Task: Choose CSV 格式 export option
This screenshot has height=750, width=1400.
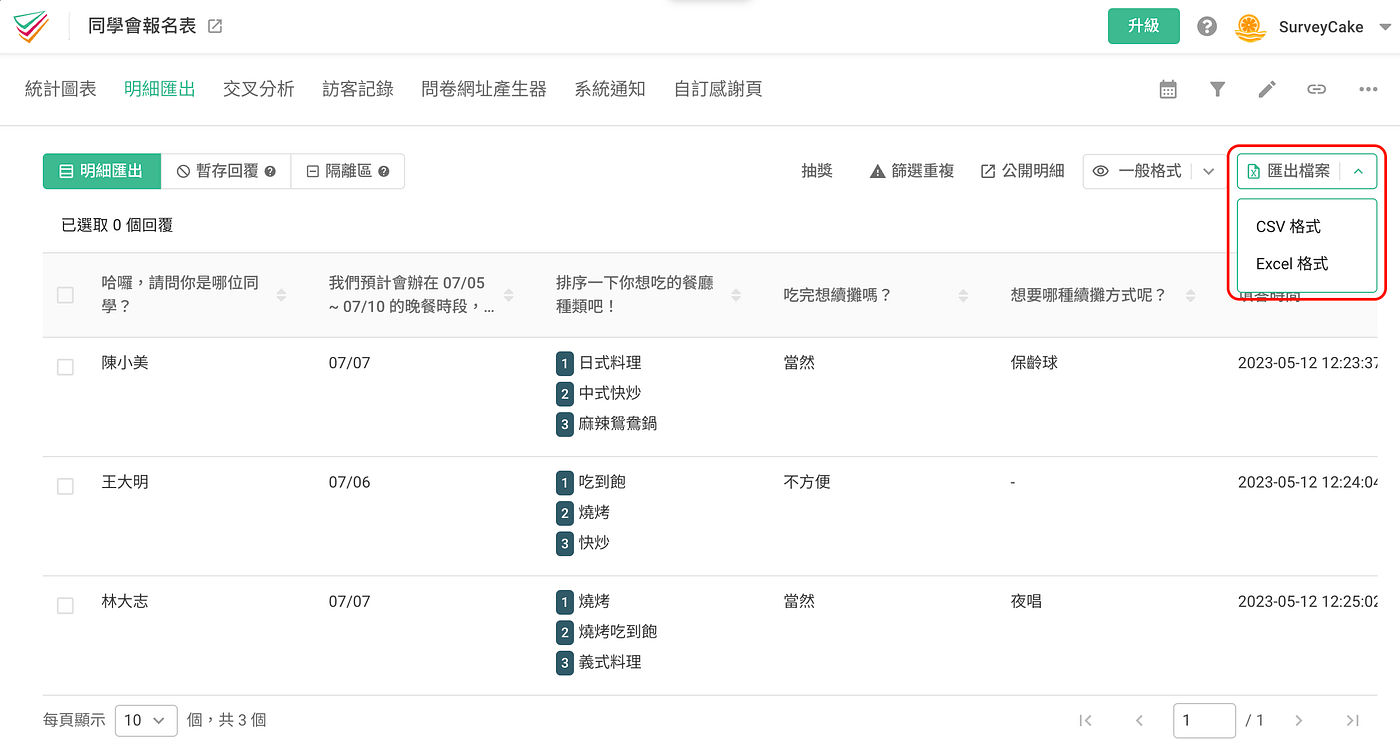Action: point(1288,227)
